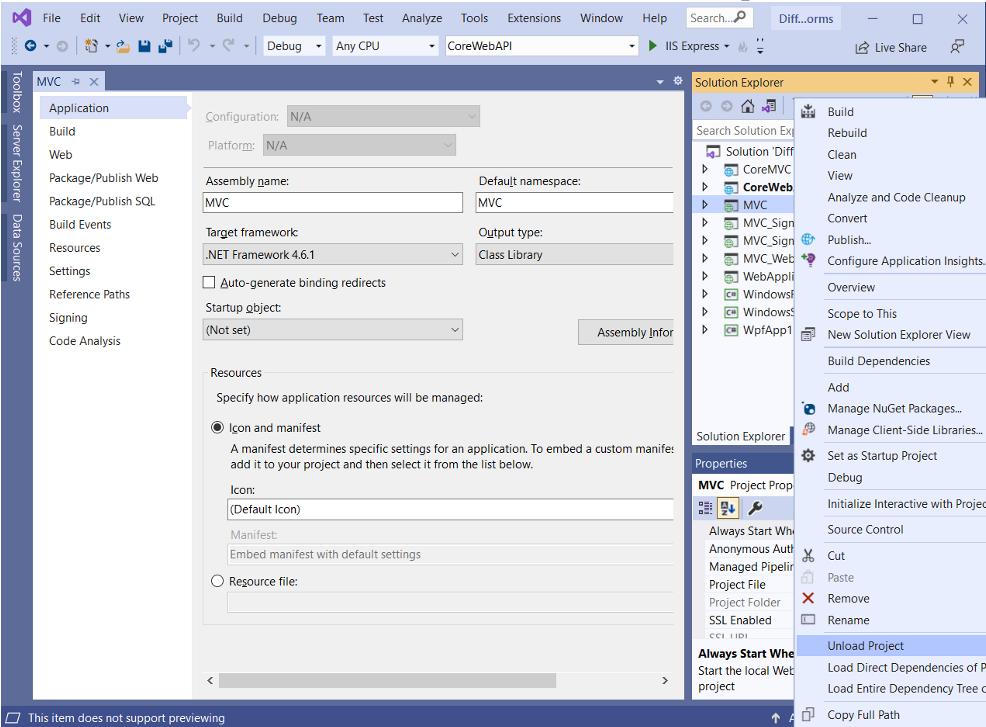Image resolution: width=986 pixels, height=727 pixels.
Task: Click the Navigate Backward toolbar arrow
Action: point(30,46)
